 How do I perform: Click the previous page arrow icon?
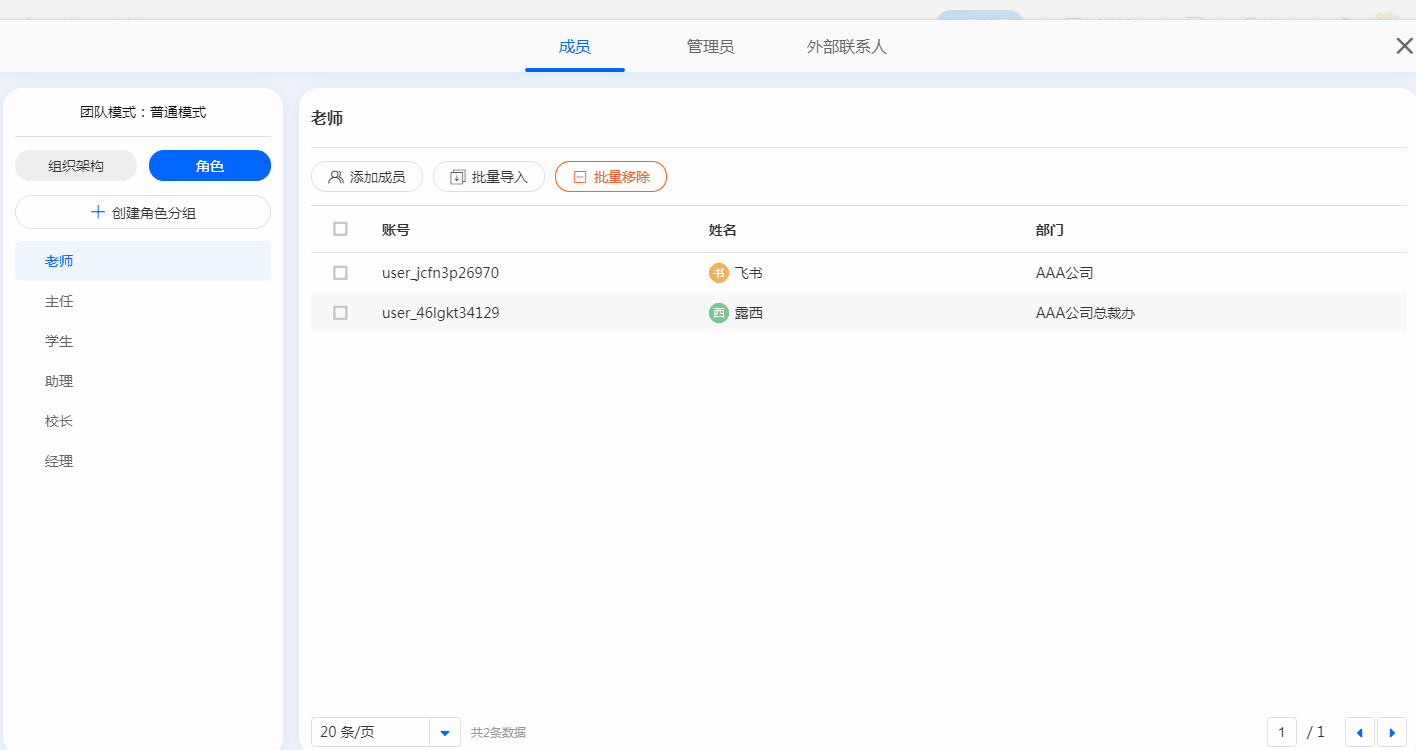pyautogui.click(x=1359, y=732)
